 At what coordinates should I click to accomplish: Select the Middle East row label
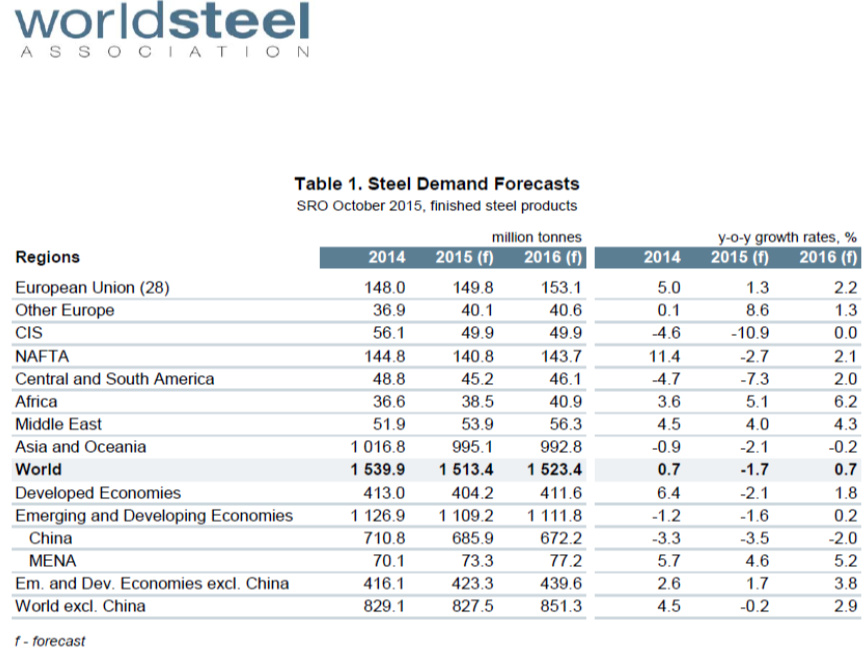pos(59,424)
